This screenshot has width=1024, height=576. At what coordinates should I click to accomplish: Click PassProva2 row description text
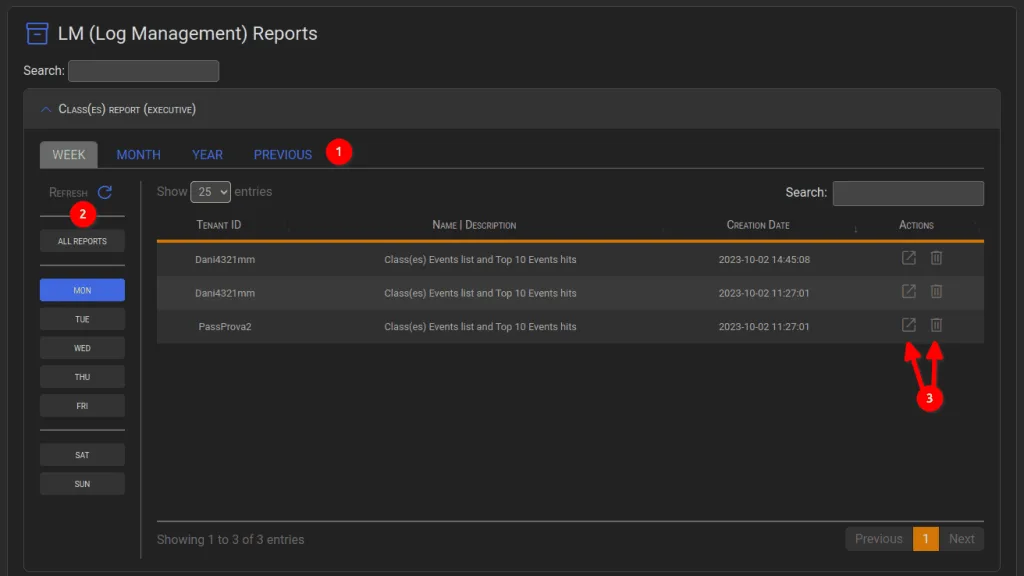pos(480,327)
